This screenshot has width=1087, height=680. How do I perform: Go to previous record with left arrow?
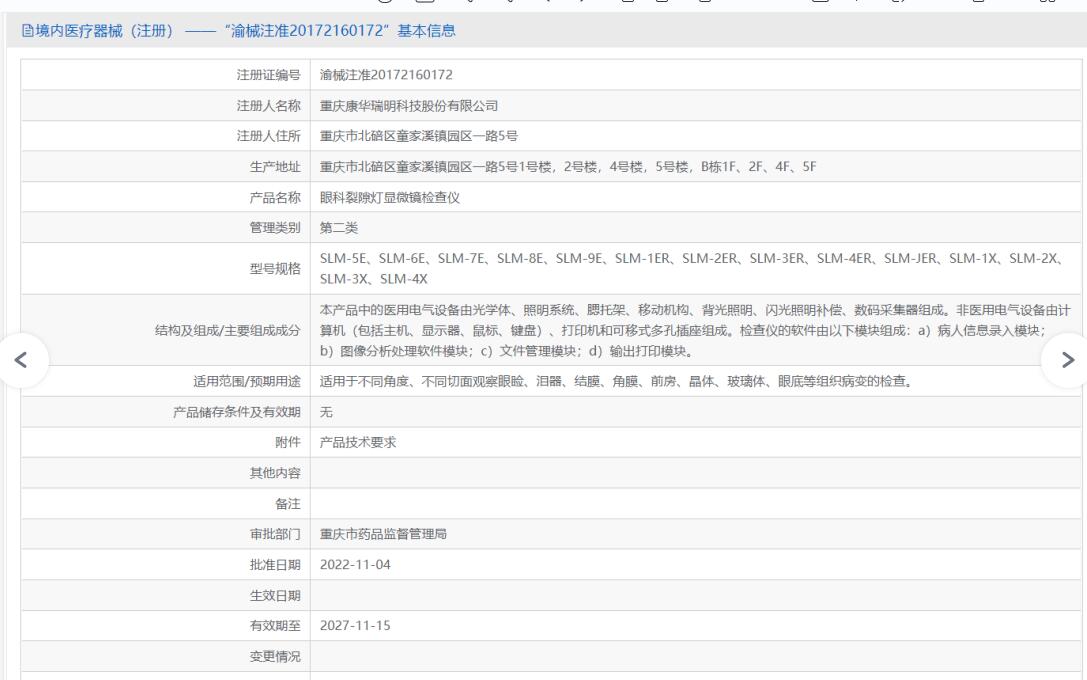pos(21,360)
